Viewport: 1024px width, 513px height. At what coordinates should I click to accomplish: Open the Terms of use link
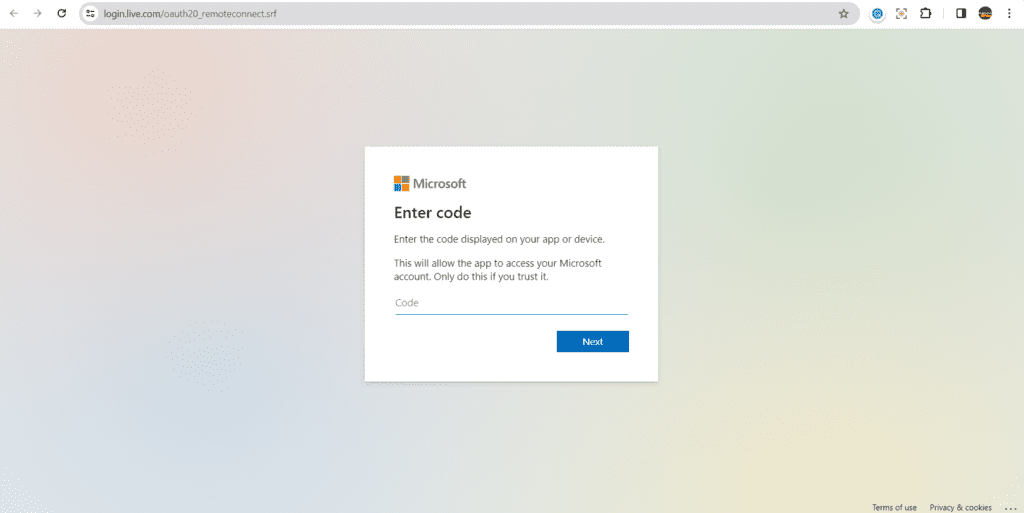click(x=894, y=507)
